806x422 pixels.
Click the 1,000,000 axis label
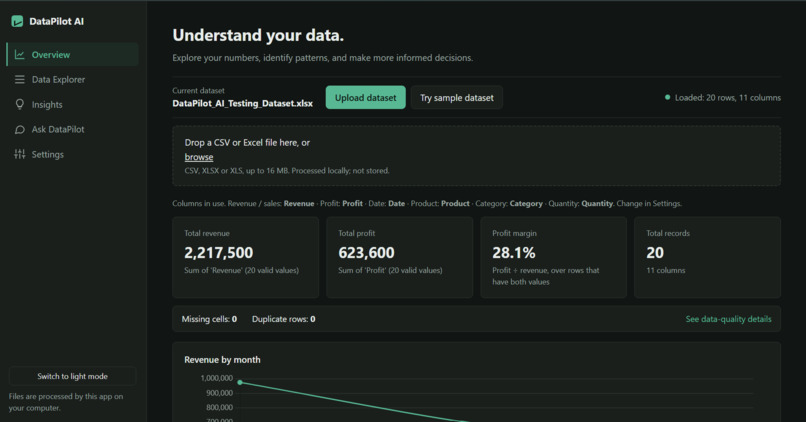(x=216, y=378)
